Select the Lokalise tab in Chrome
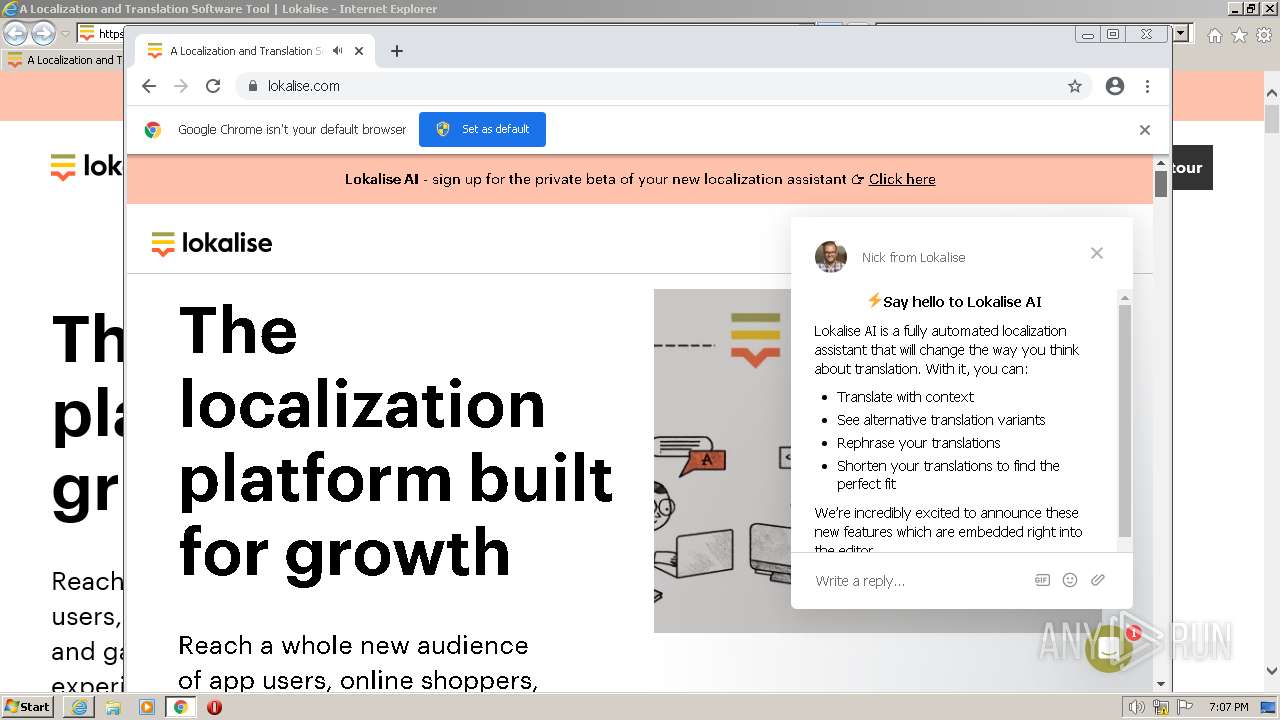 click(x=255, y=51)
